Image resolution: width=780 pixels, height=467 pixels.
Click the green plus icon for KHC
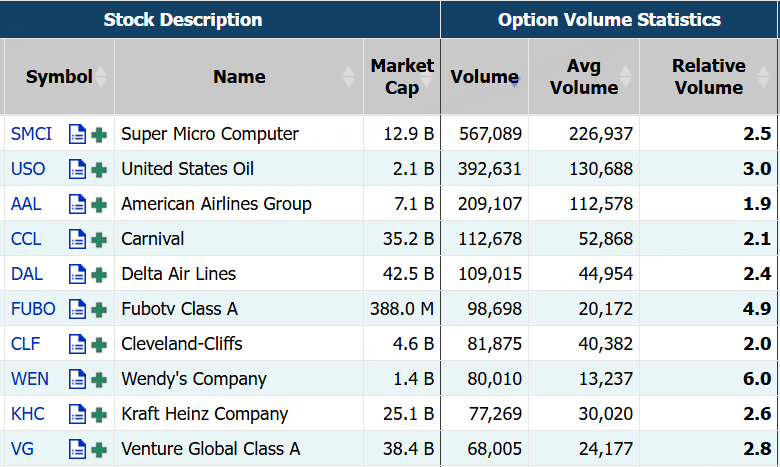[99, 415]
